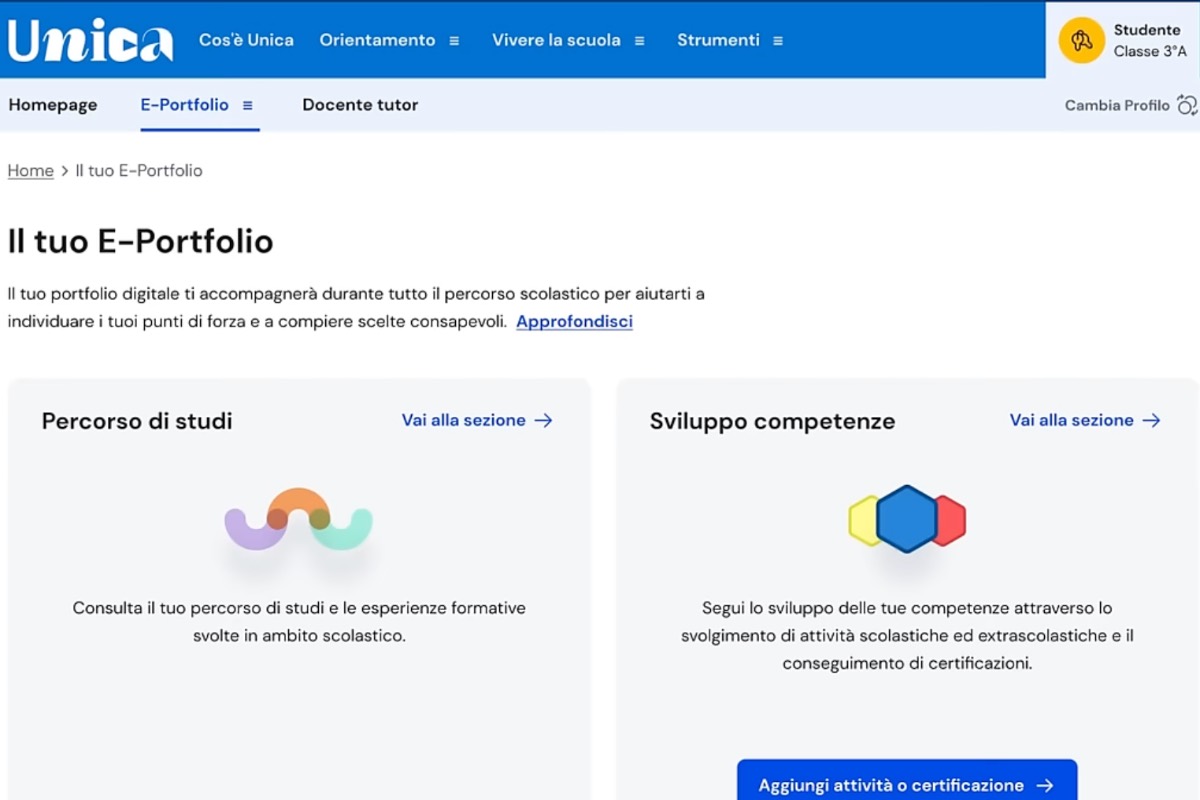
Task: Open Vai alla sezione for Percorso di studi
Action: [464, 421]
